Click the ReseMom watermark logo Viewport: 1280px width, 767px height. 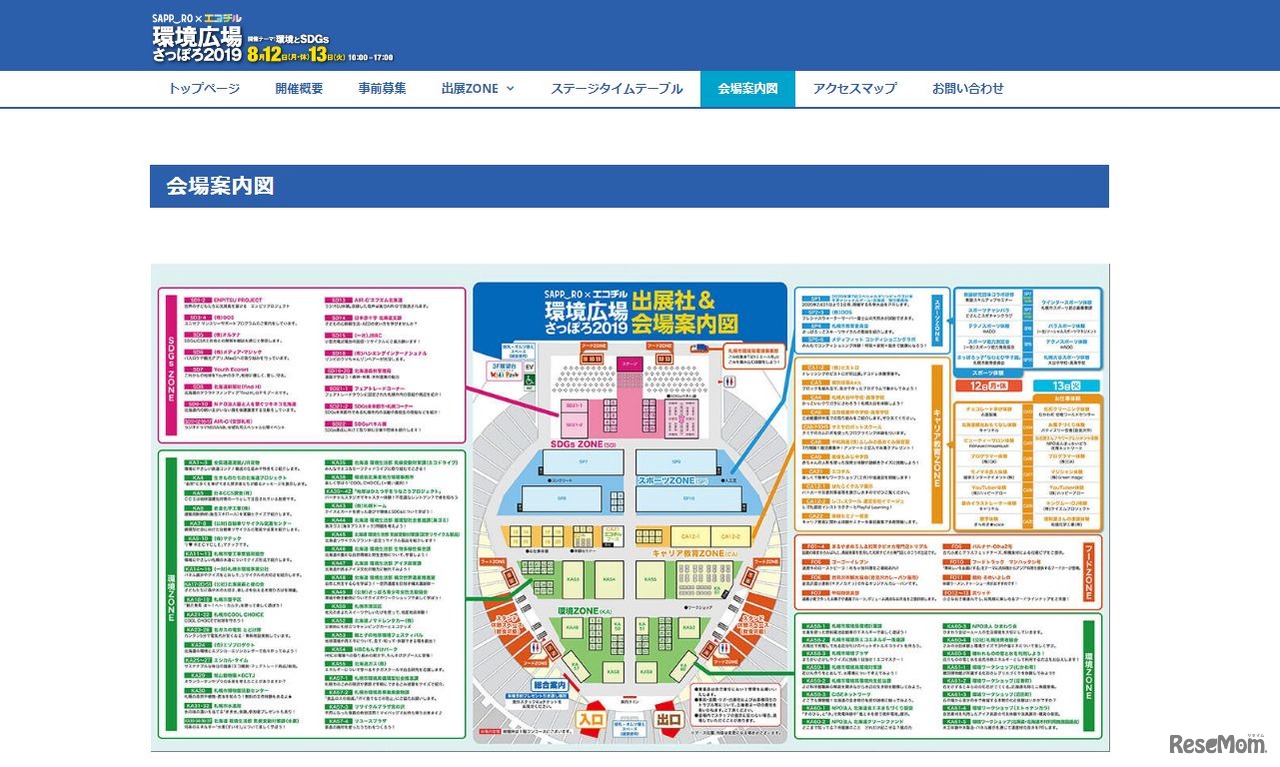pyautogui.click(x=1217, y=745)
